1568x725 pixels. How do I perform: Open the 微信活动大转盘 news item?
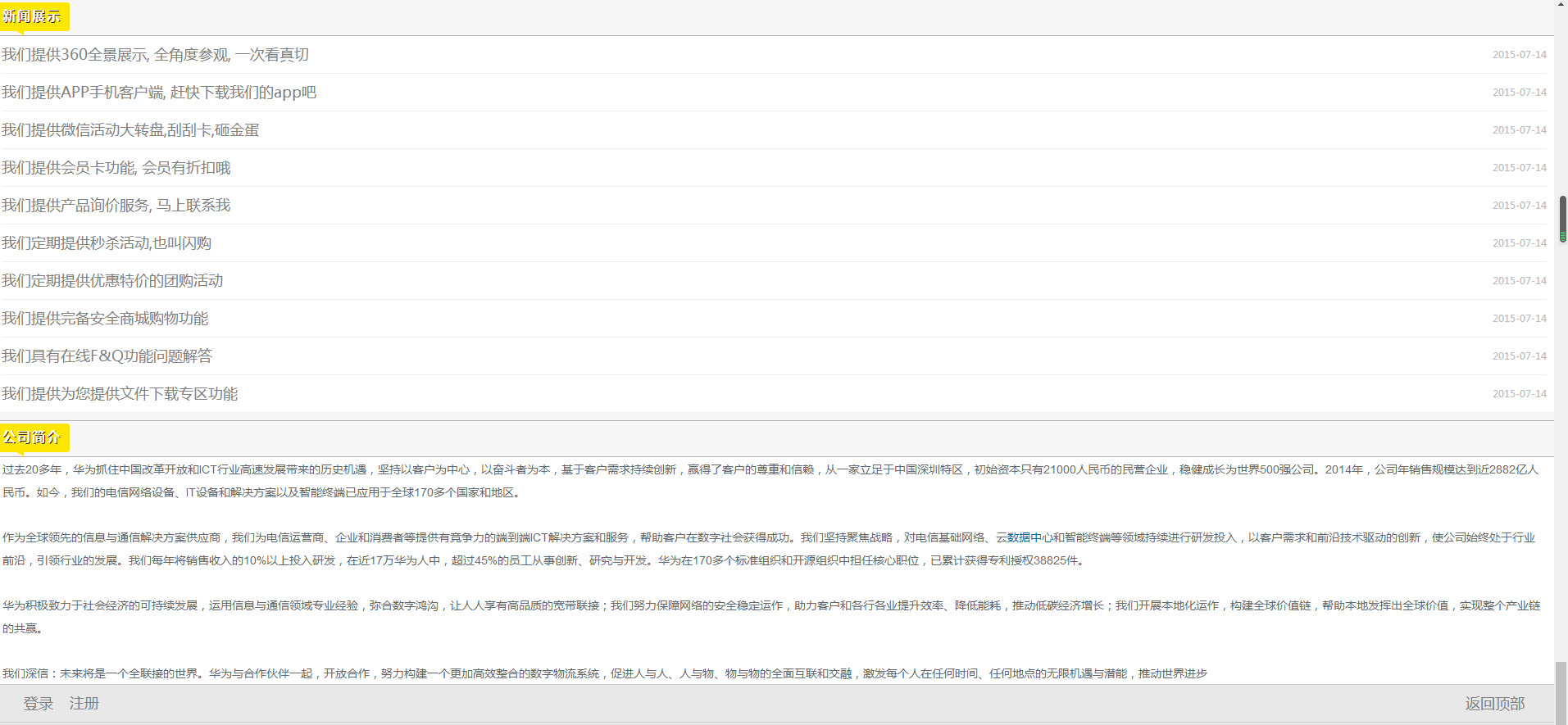(130, 130)
